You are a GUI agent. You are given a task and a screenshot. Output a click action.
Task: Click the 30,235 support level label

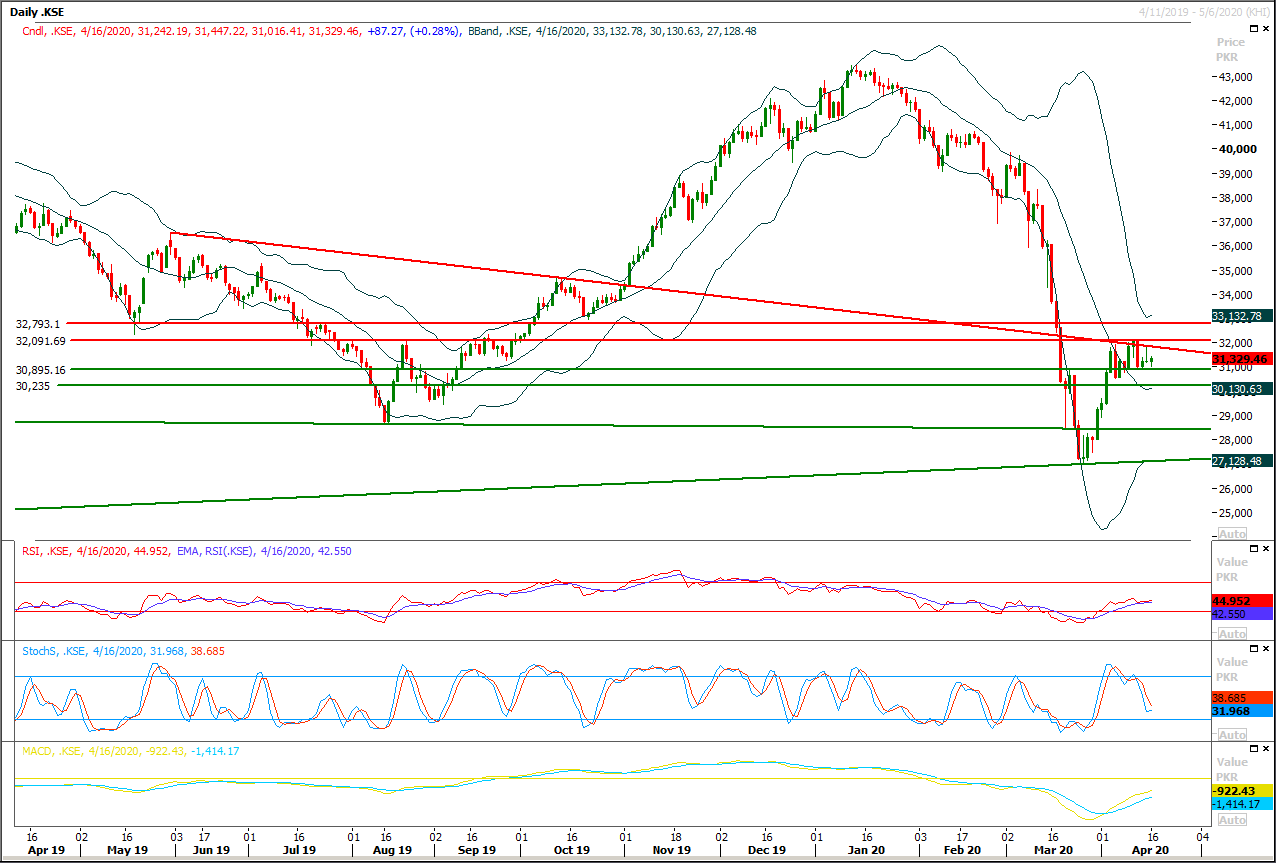tap(32, 385)
